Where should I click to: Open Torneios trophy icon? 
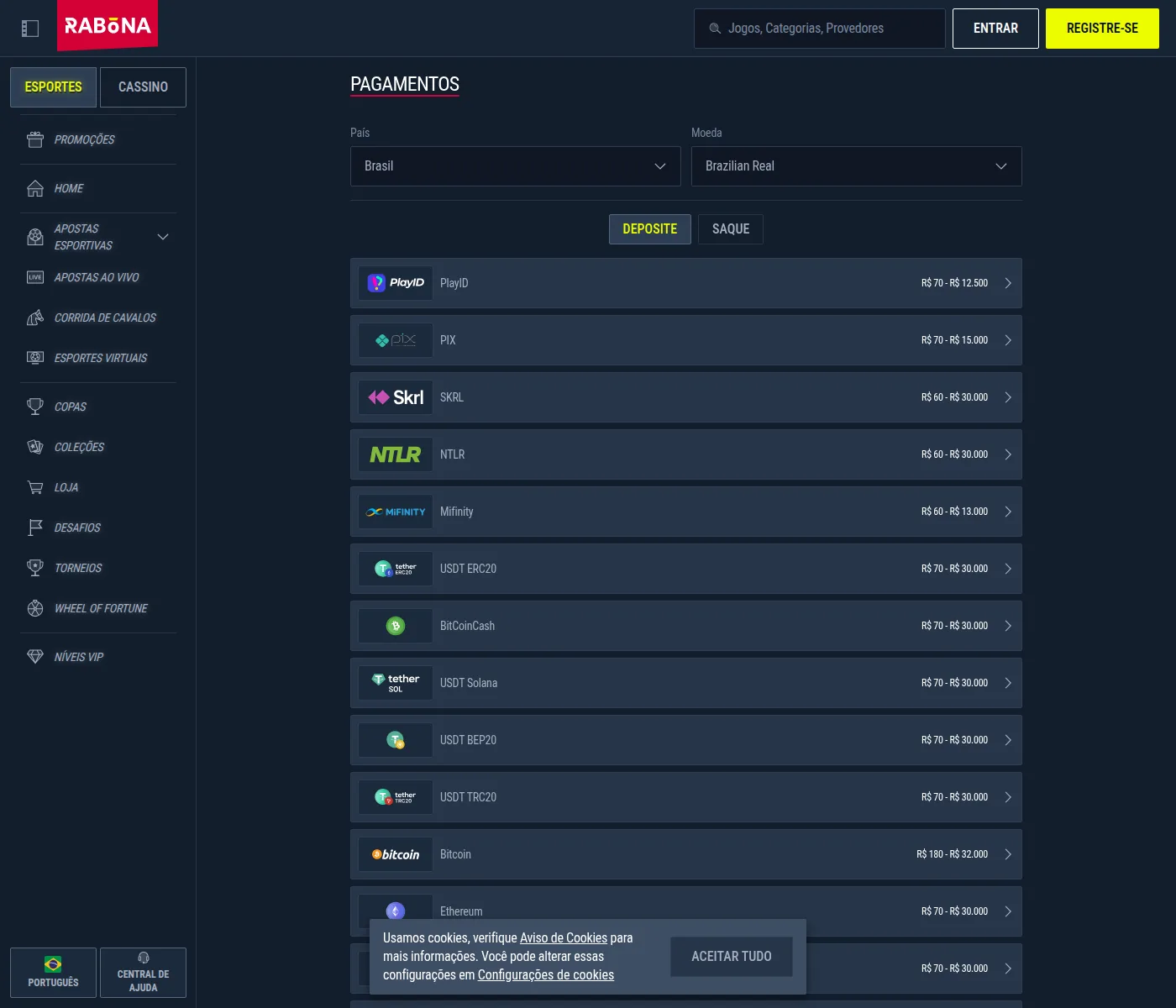tap(35, 568)
